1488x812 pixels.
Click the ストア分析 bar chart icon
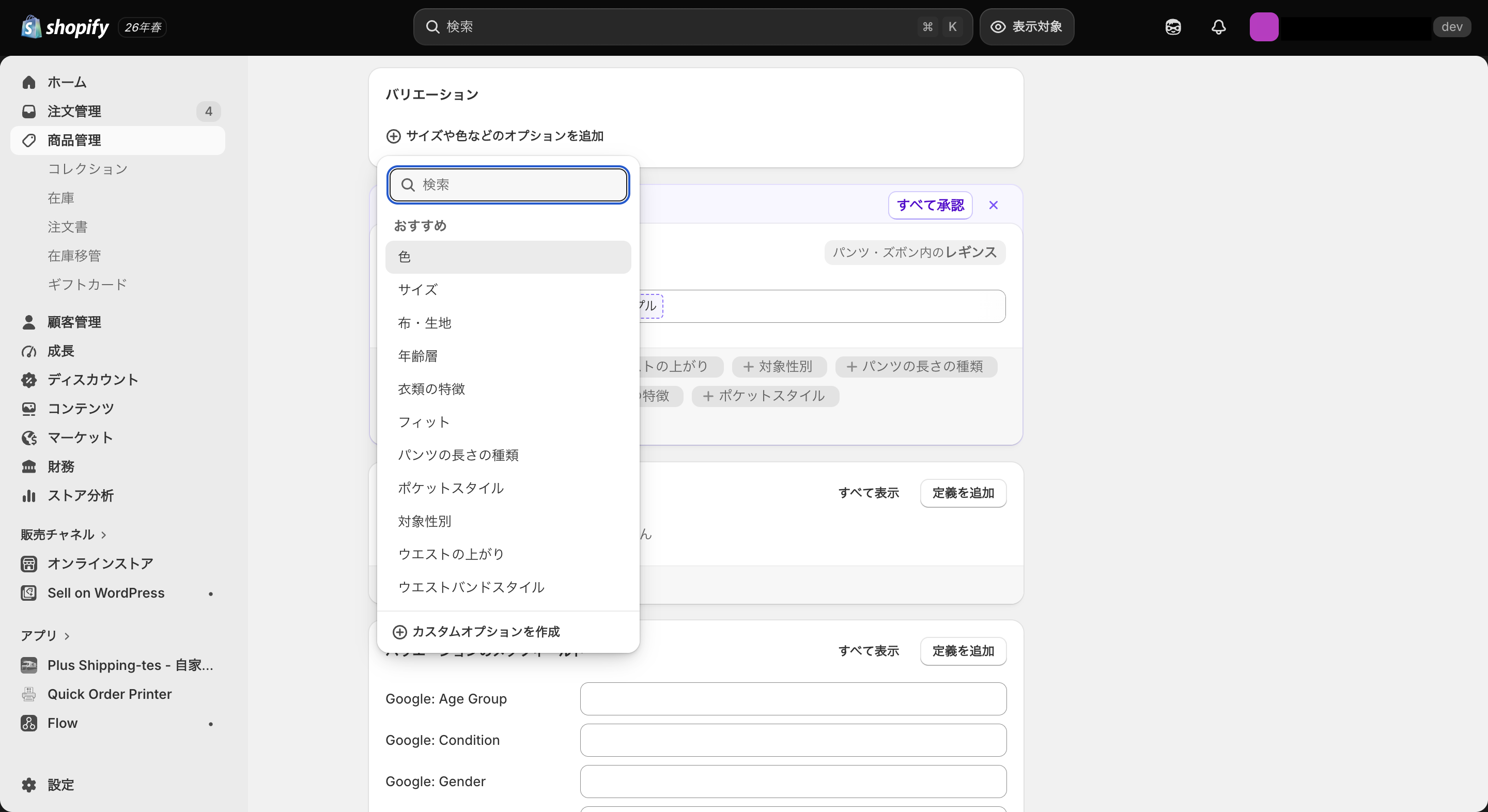coord(29,495)
